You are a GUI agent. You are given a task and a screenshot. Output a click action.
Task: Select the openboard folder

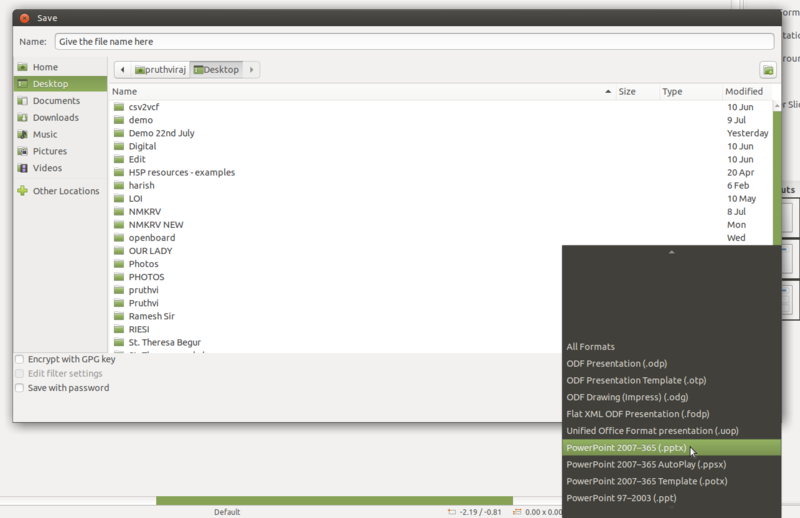441,238
